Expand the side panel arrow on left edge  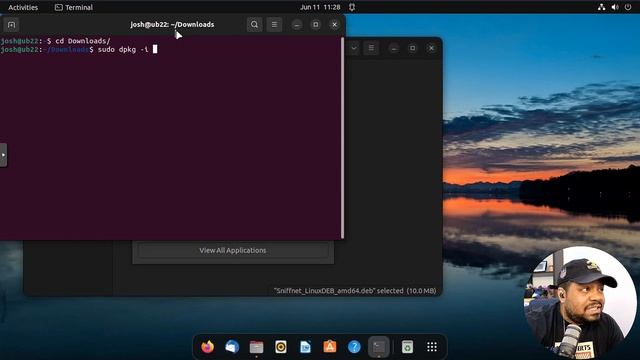tap(3, 155)
